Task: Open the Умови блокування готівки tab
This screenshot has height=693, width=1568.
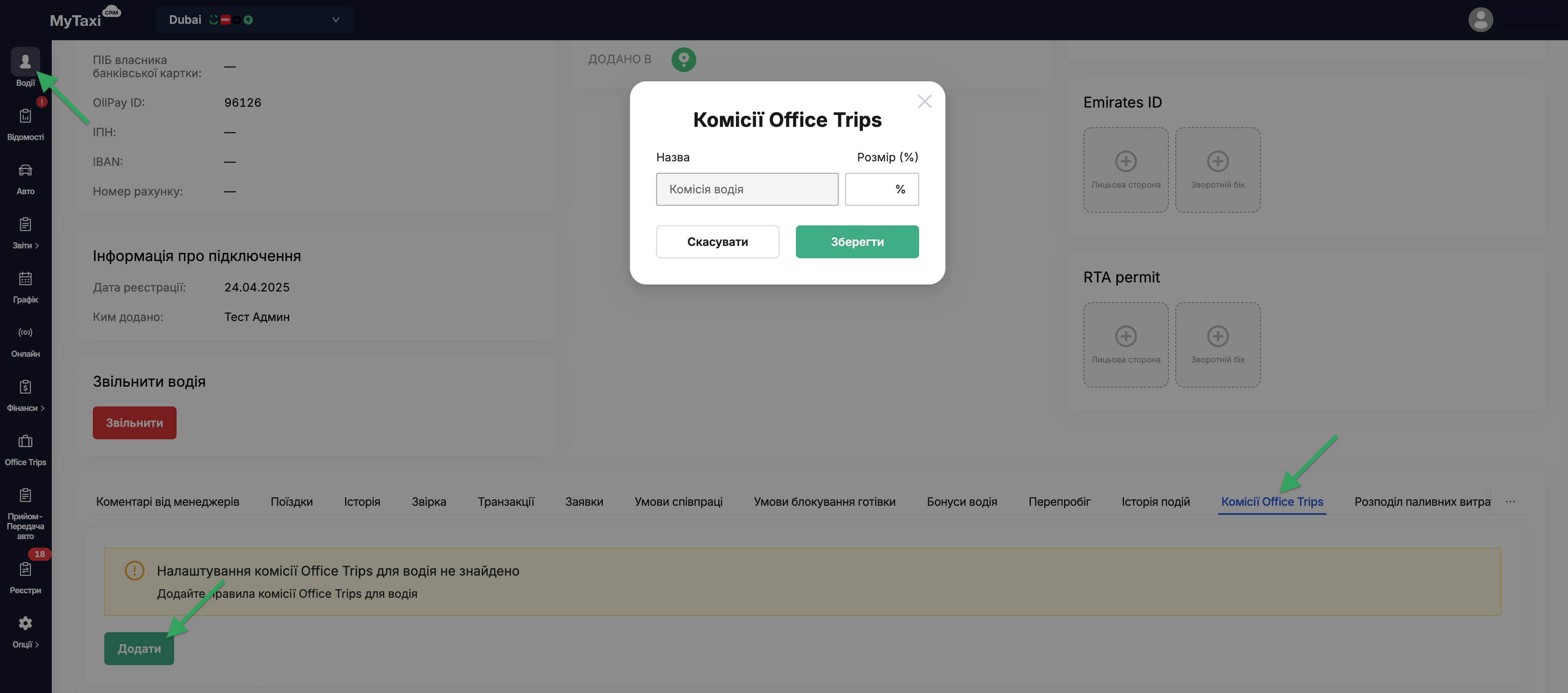Action: (x=824, y=501)
